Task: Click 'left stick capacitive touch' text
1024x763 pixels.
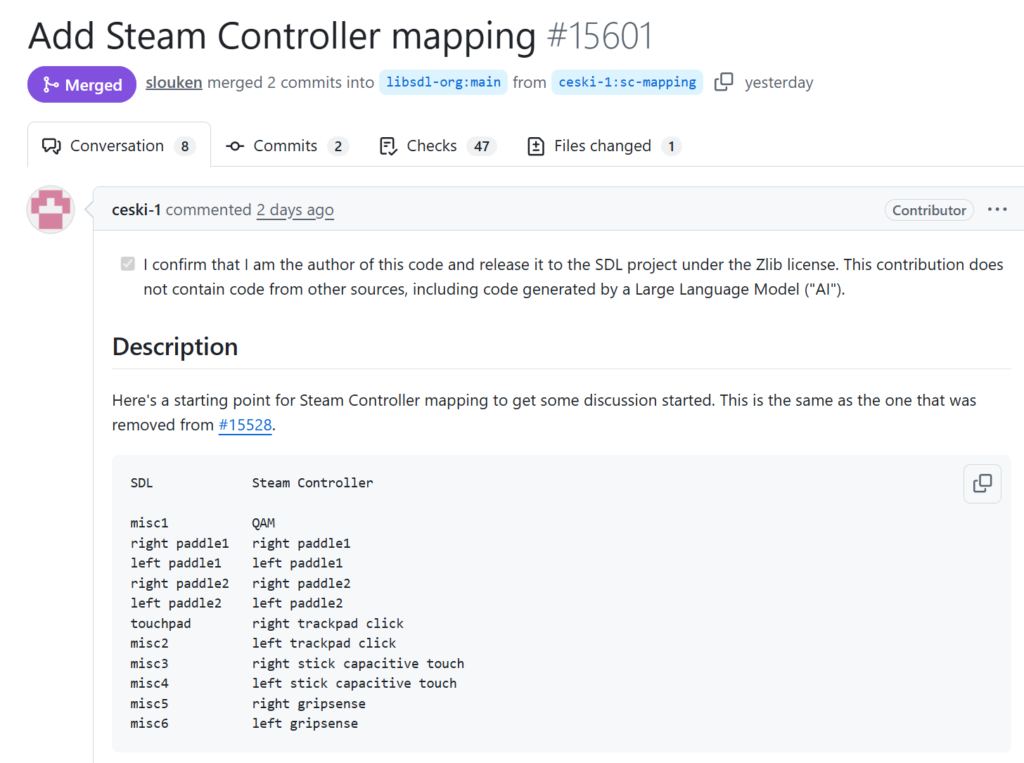Action: click(354, 683)
